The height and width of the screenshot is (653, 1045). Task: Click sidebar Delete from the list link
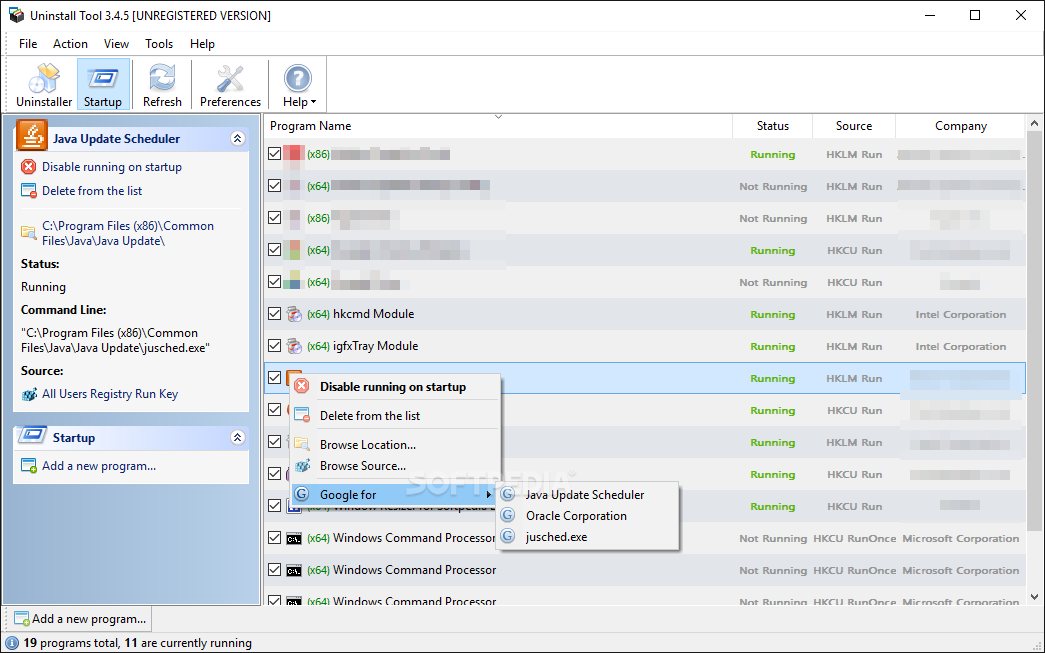click(92, 191)
